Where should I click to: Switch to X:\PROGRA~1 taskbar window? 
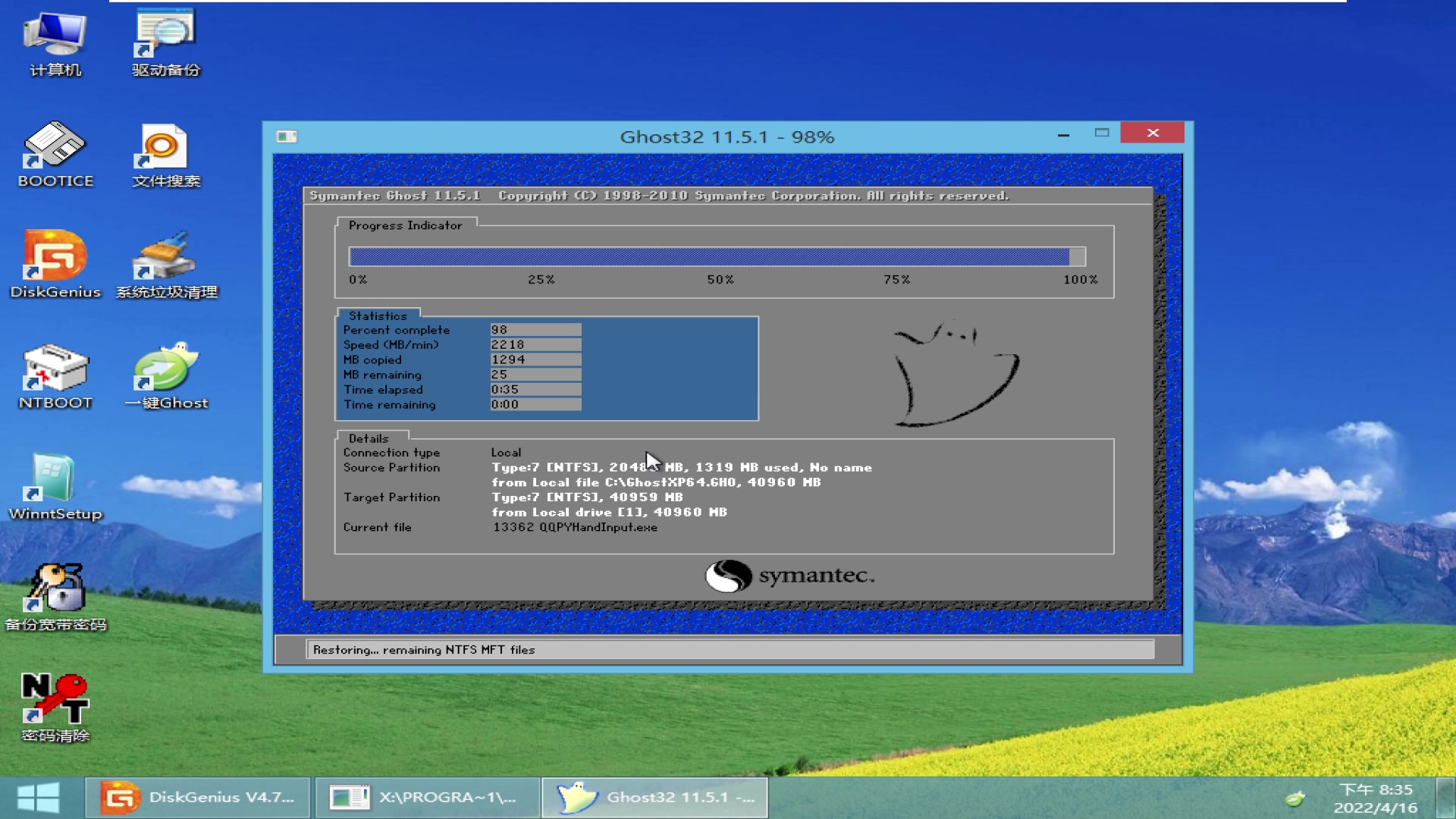click(x=427, y=798)
